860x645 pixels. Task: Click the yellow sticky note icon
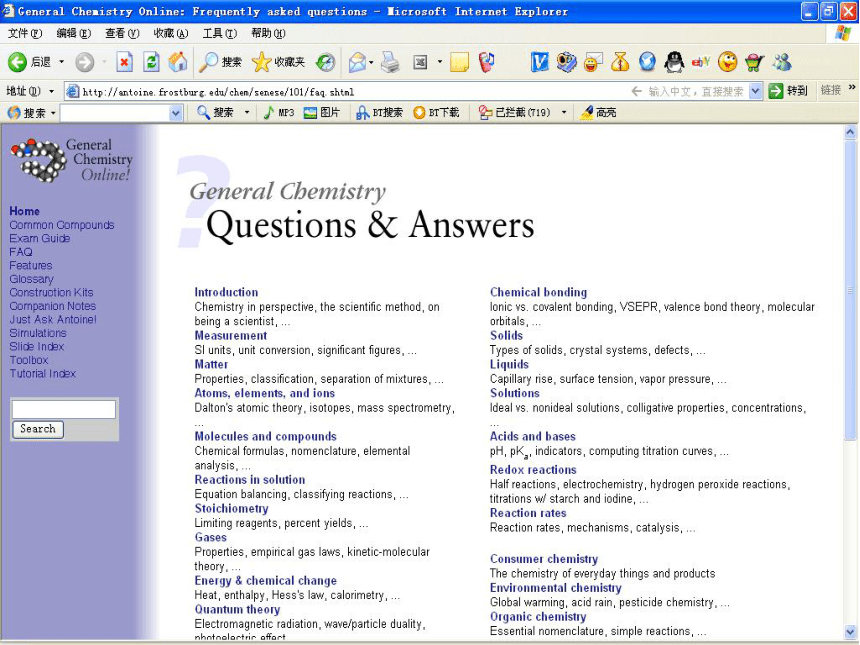click(x=459, y=62)
